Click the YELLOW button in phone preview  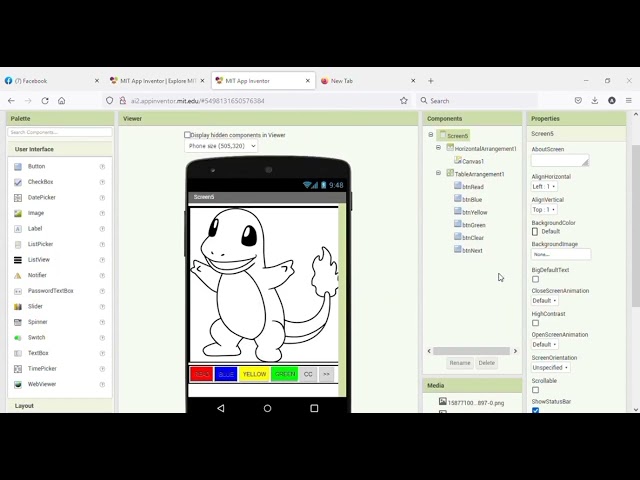coord(254,374)
